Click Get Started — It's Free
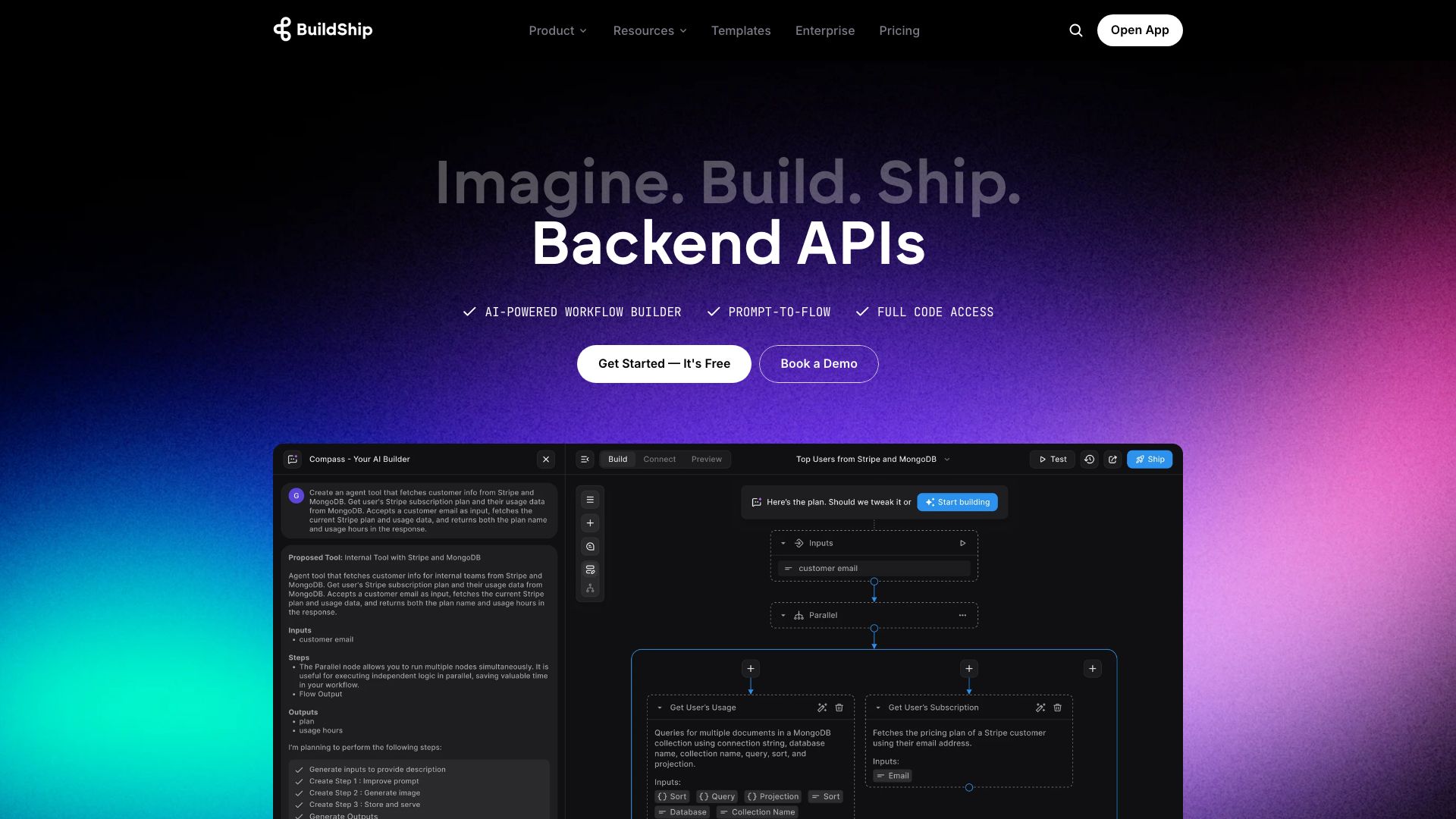The image size is (1456, 819). 664,363
